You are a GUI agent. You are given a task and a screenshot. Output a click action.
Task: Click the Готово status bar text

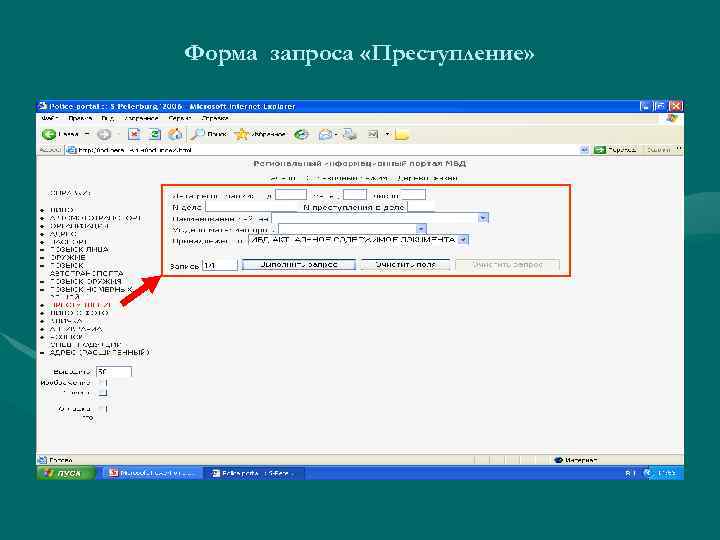pos(61,460)
